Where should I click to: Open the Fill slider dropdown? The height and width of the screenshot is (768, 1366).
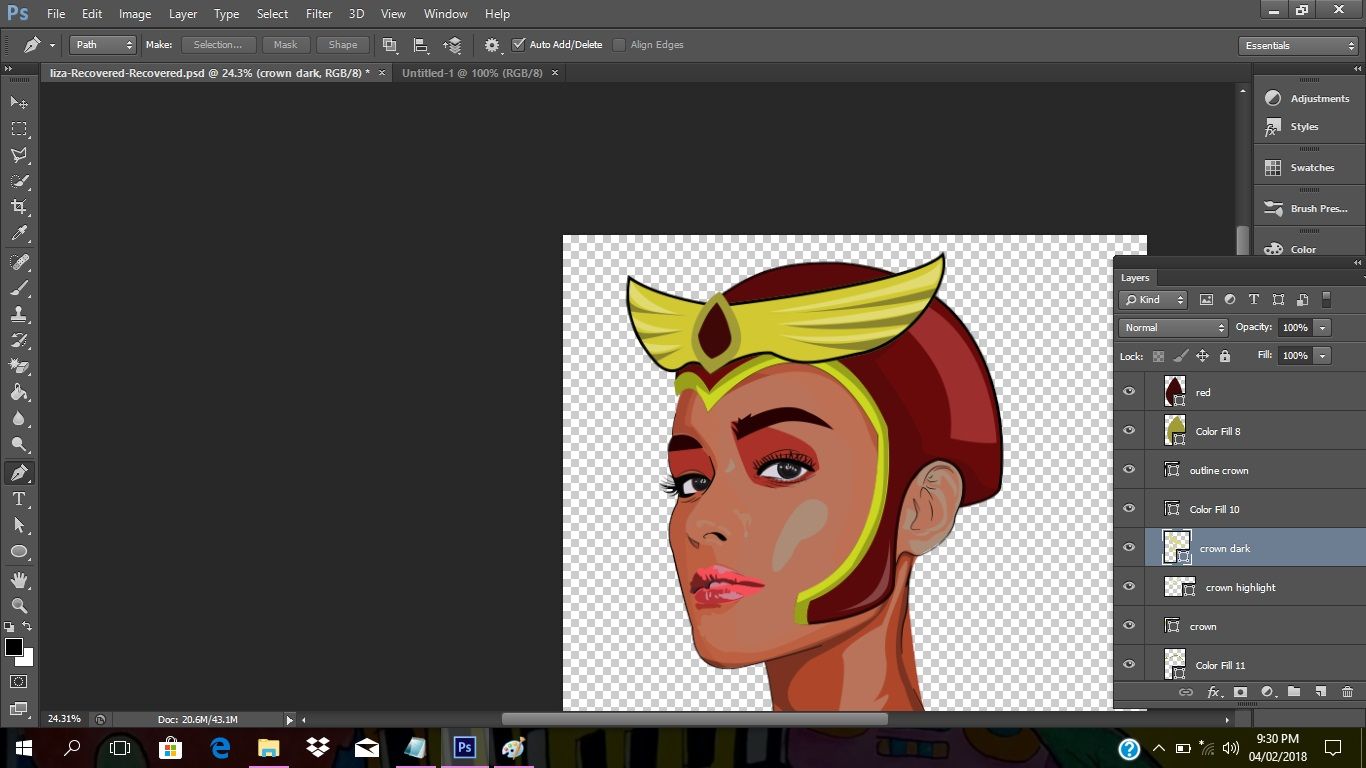[x=1323, y=356]
